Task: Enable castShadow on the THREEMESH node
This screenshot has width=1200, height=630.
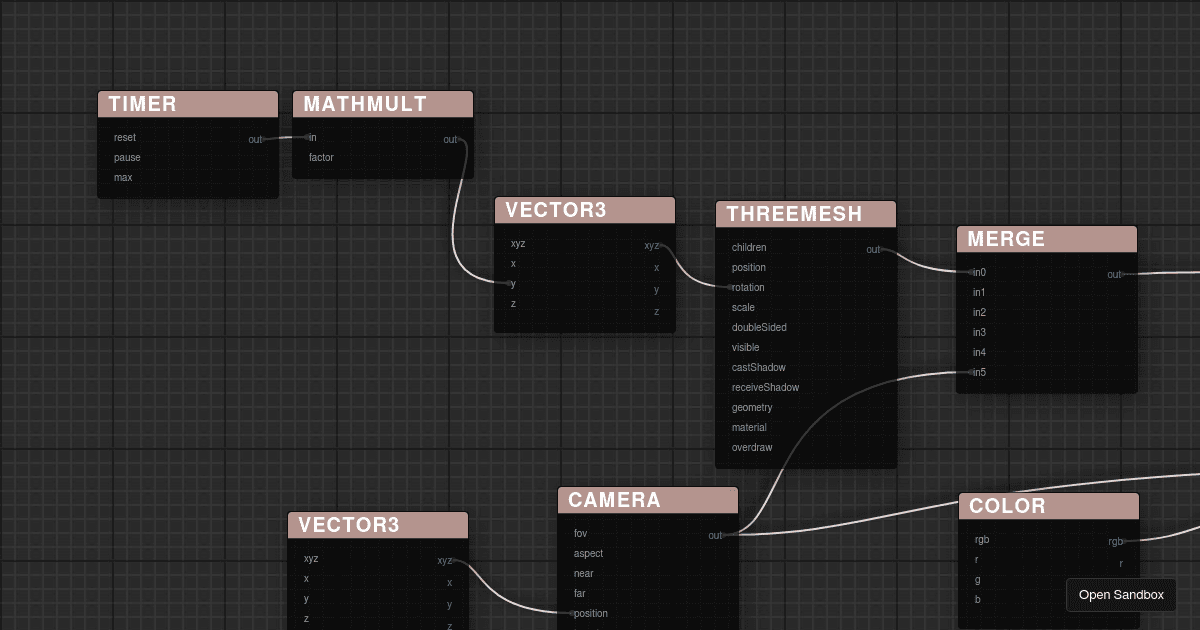Action: (x=757, y=367)
